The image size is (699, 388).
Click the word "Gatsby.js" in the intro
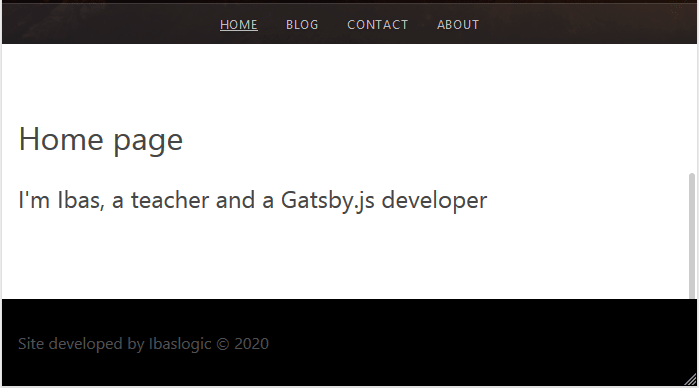point(328,200)
